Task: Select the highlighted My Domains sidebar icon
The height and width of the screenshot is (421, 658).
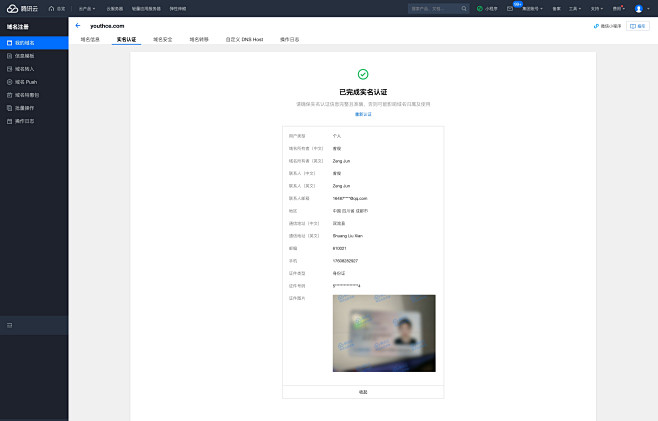Action: tap(10, 43)
